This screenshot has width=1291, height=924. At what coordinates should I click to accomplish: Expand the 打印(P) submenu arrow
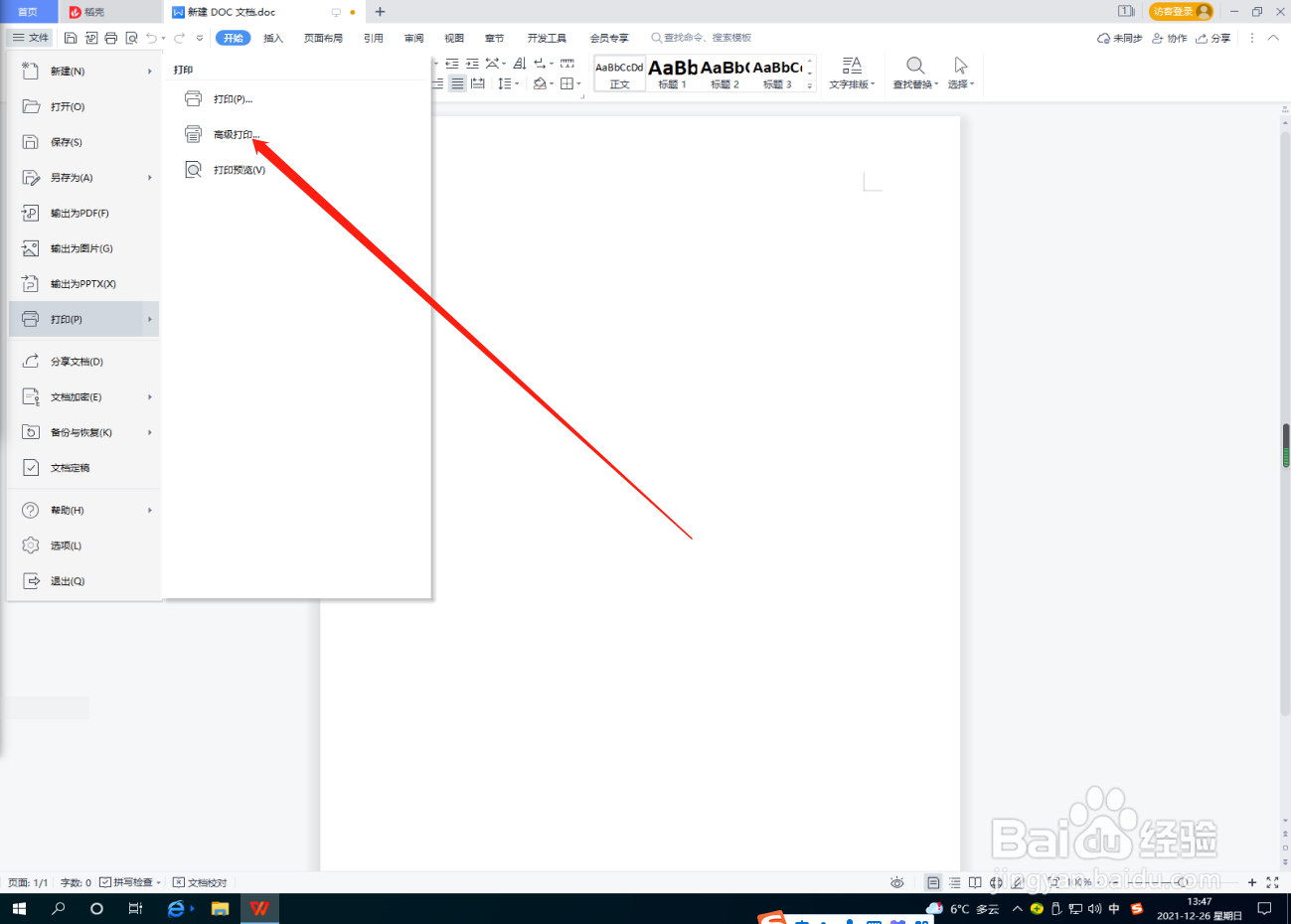click(x=150, y=319)
